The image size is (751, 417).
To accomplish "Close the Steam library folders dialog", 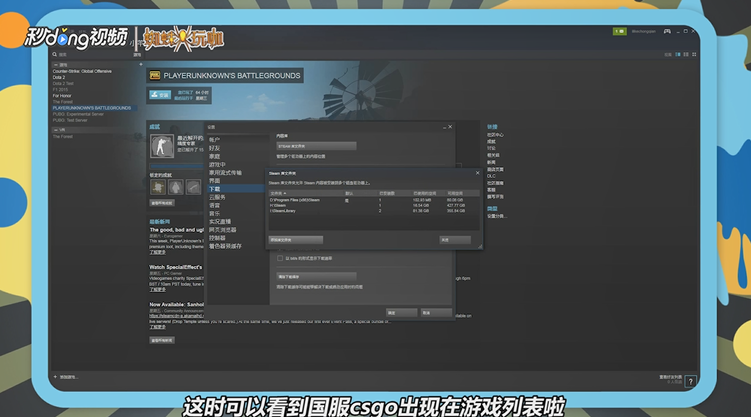I will pyautogui.click(x=477, y=173).
